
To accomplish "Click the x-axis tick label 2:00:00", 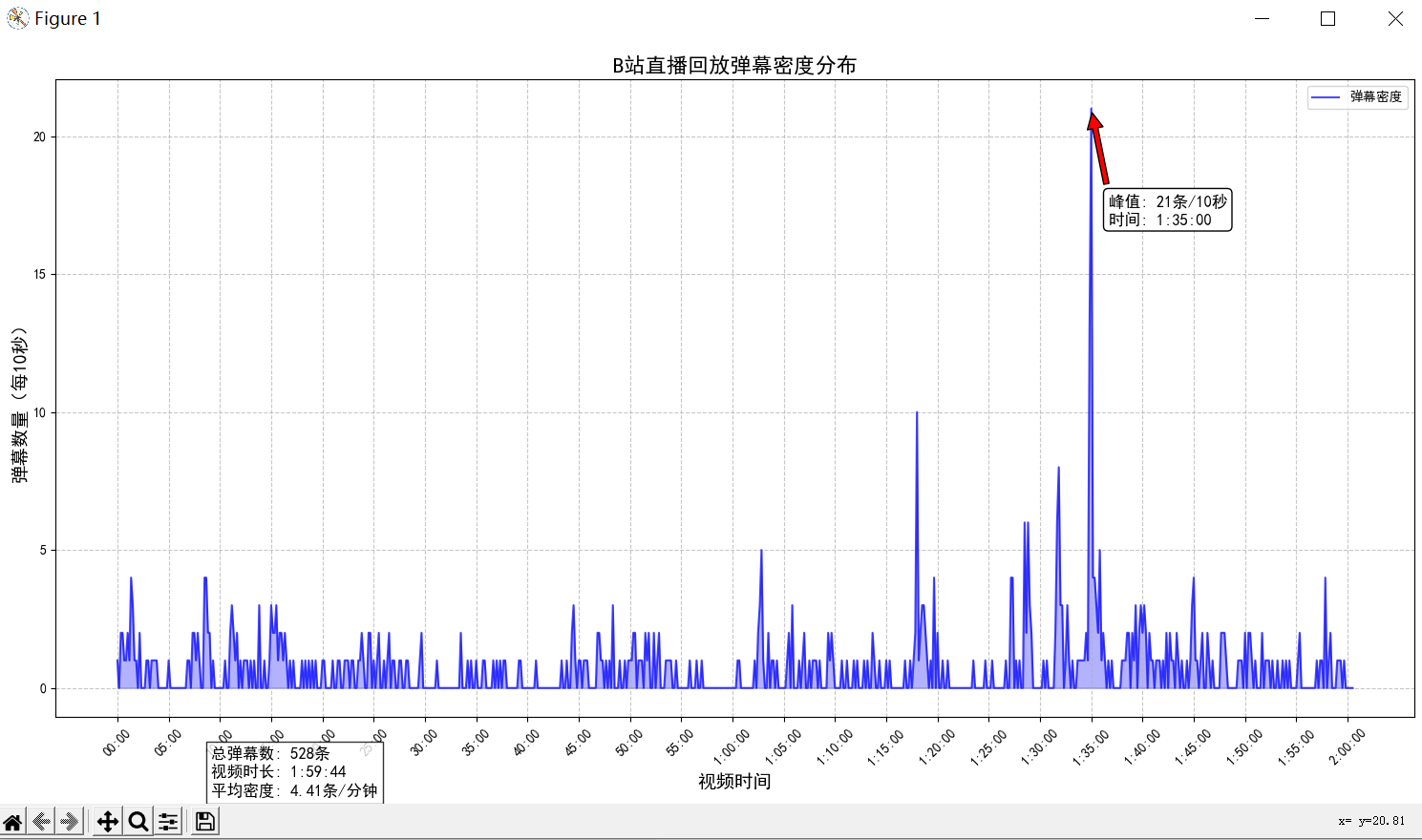I will coord(1347,747).
